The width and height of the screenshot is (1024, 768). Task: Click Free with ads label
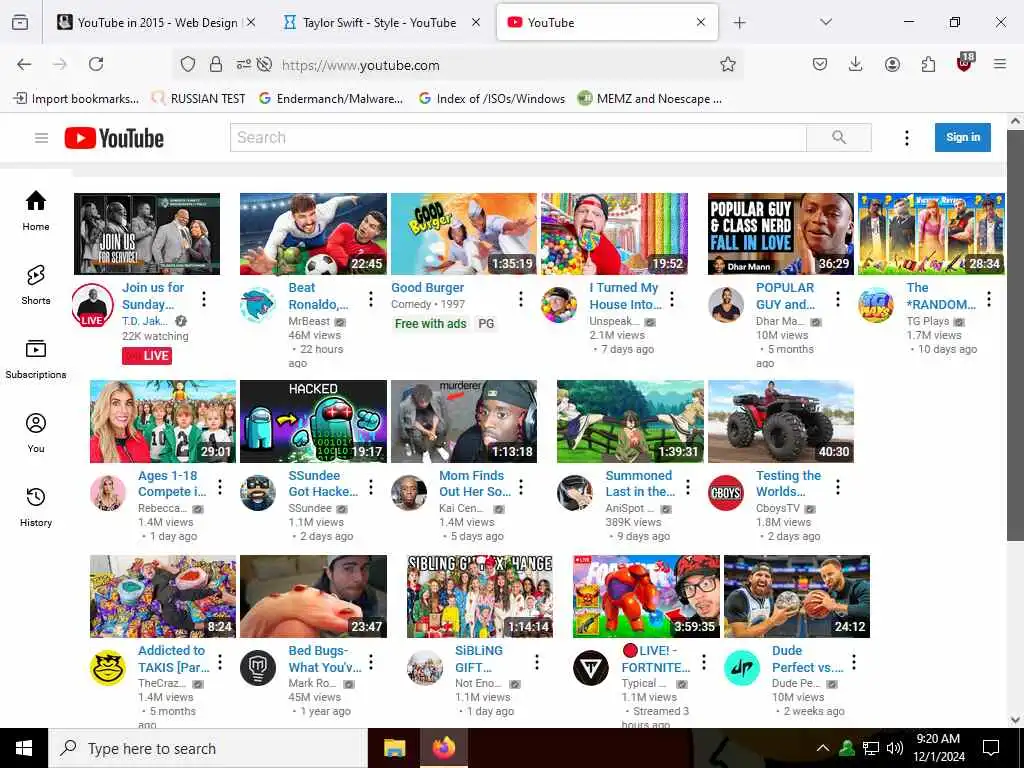pyautogui.click(x=430, y=324)
